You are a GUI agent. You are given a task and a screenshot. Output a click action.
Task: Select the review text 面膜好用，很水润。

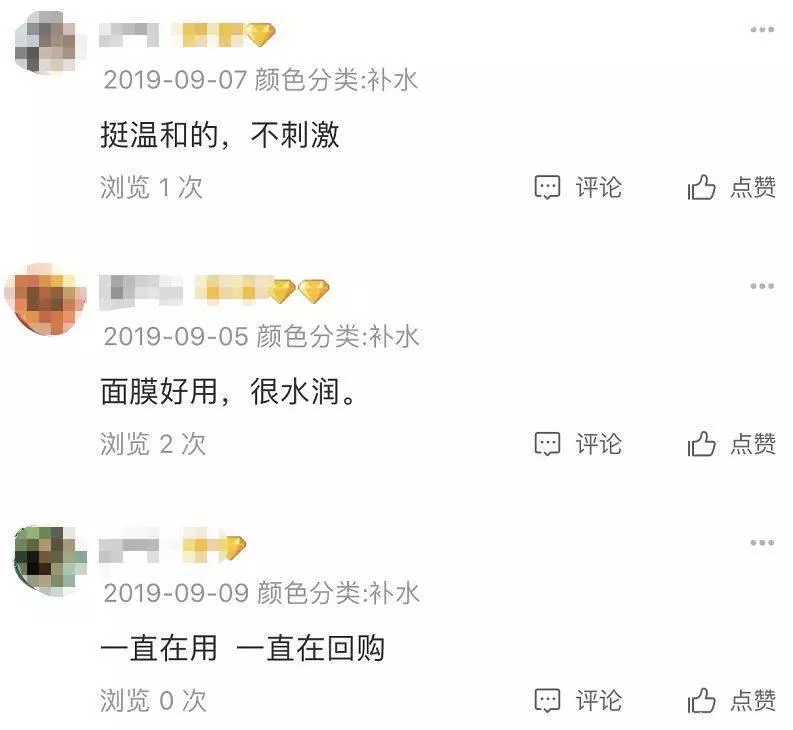[x=229, y=392]
